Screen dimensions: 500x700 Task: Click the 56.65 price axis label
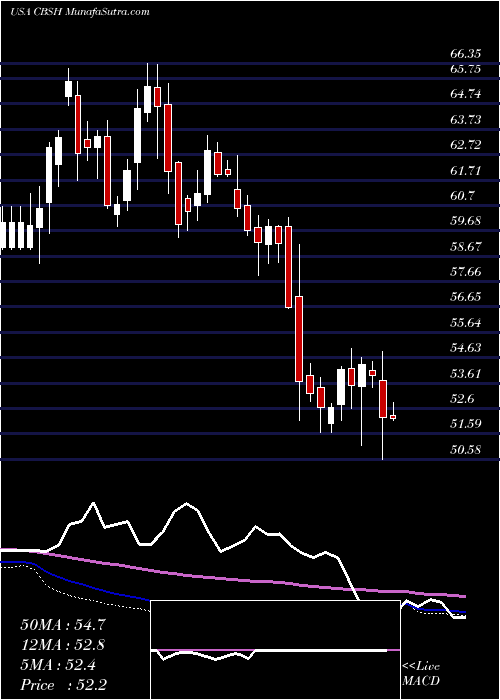pos(466,297)
